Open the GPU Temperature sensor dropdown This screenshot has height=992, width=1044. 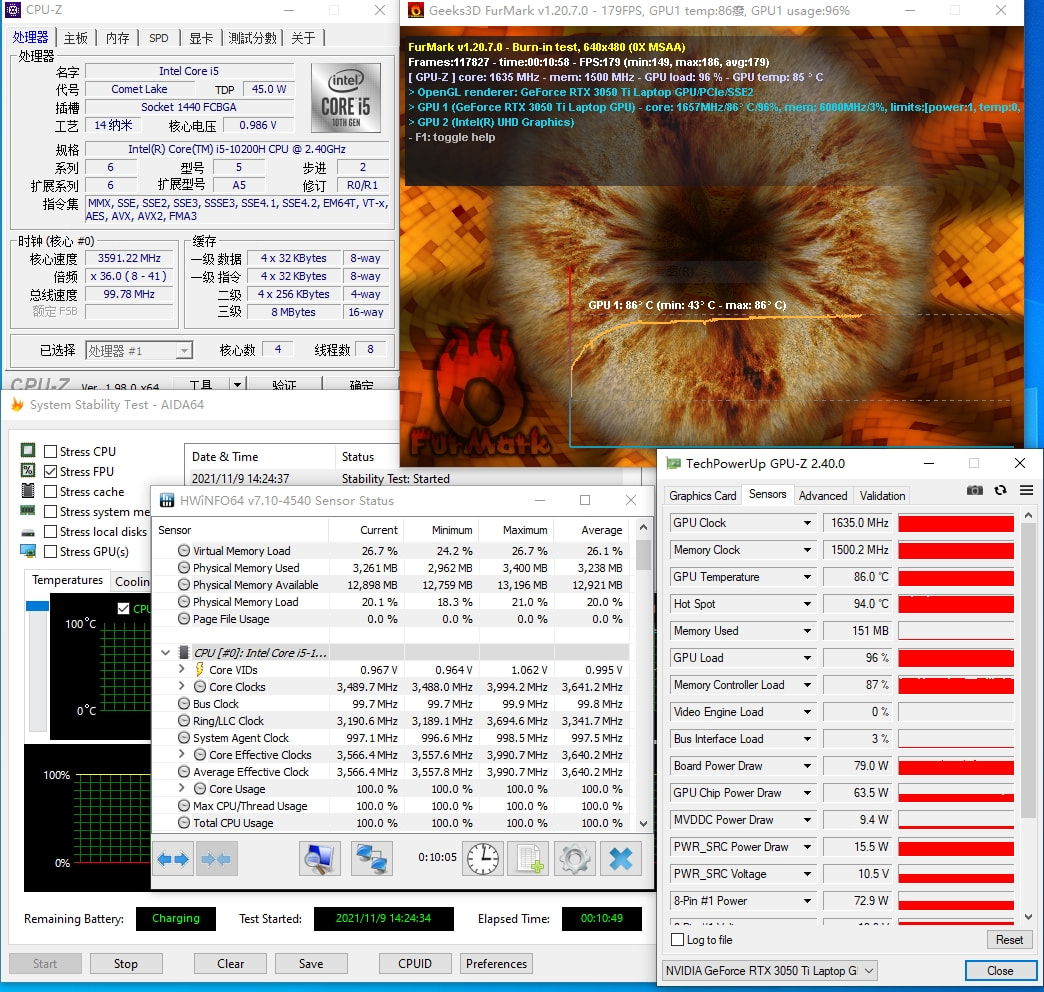pyautogui.click(x=807, y=577)
